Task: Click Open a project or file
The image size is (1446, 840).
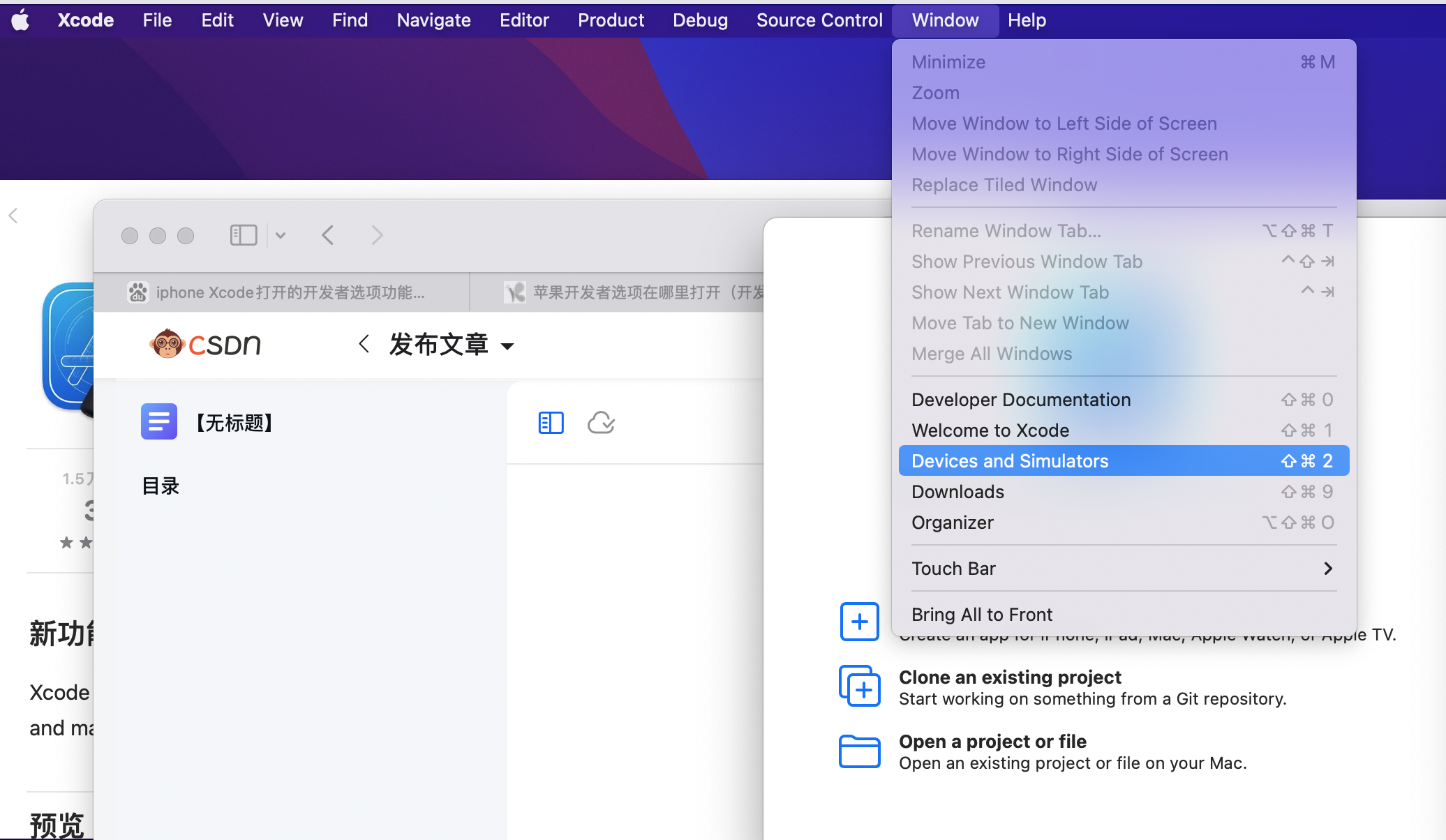Action: coord(992,742)
